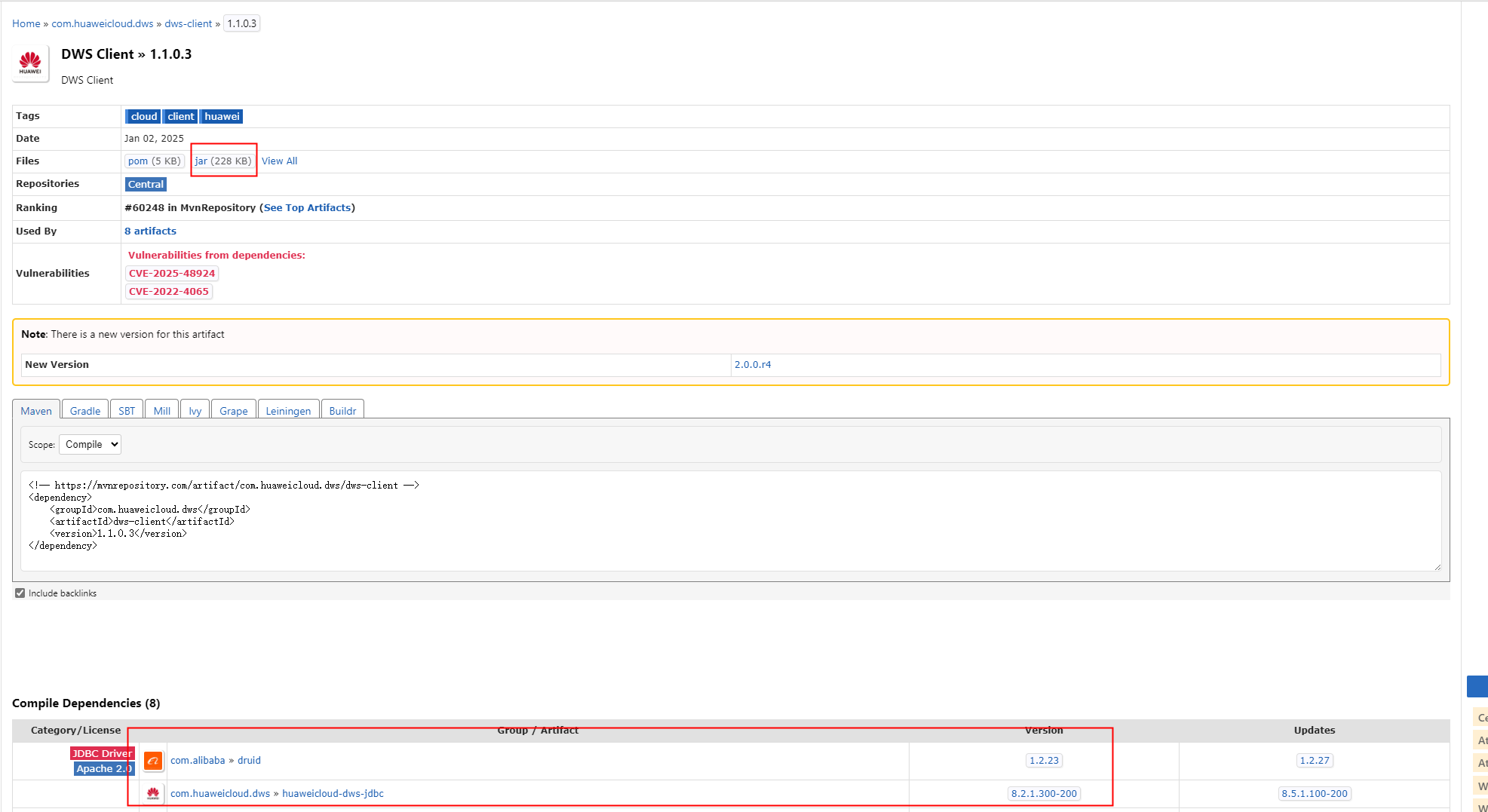Click the View All files link
Image resolution: width=1488 pixels, height=812 pixels.
click(280, 161)
